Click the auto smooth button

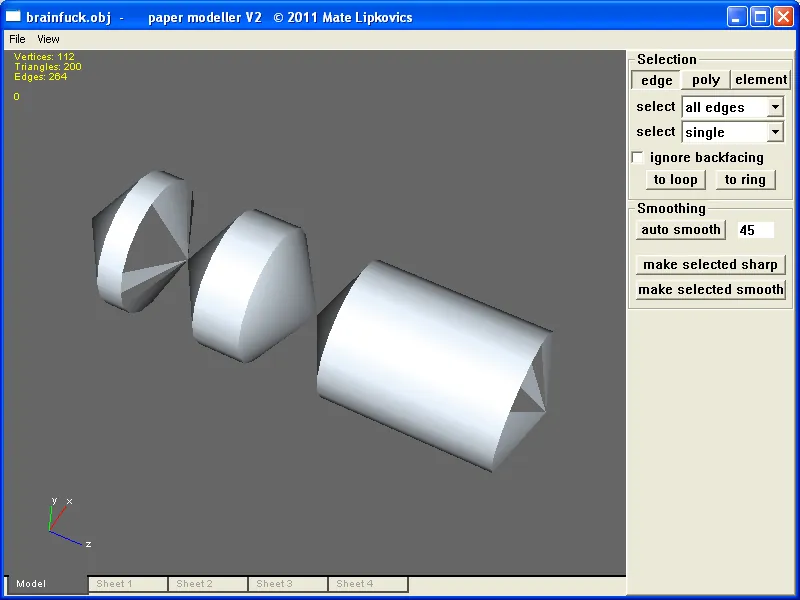tap(681, 230)
